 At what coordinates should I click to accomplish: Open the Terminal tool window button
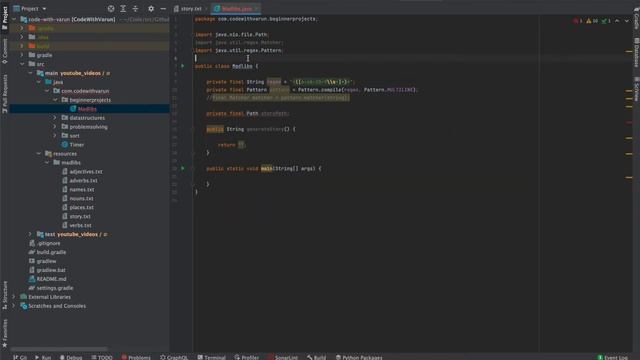pos(211,357)
